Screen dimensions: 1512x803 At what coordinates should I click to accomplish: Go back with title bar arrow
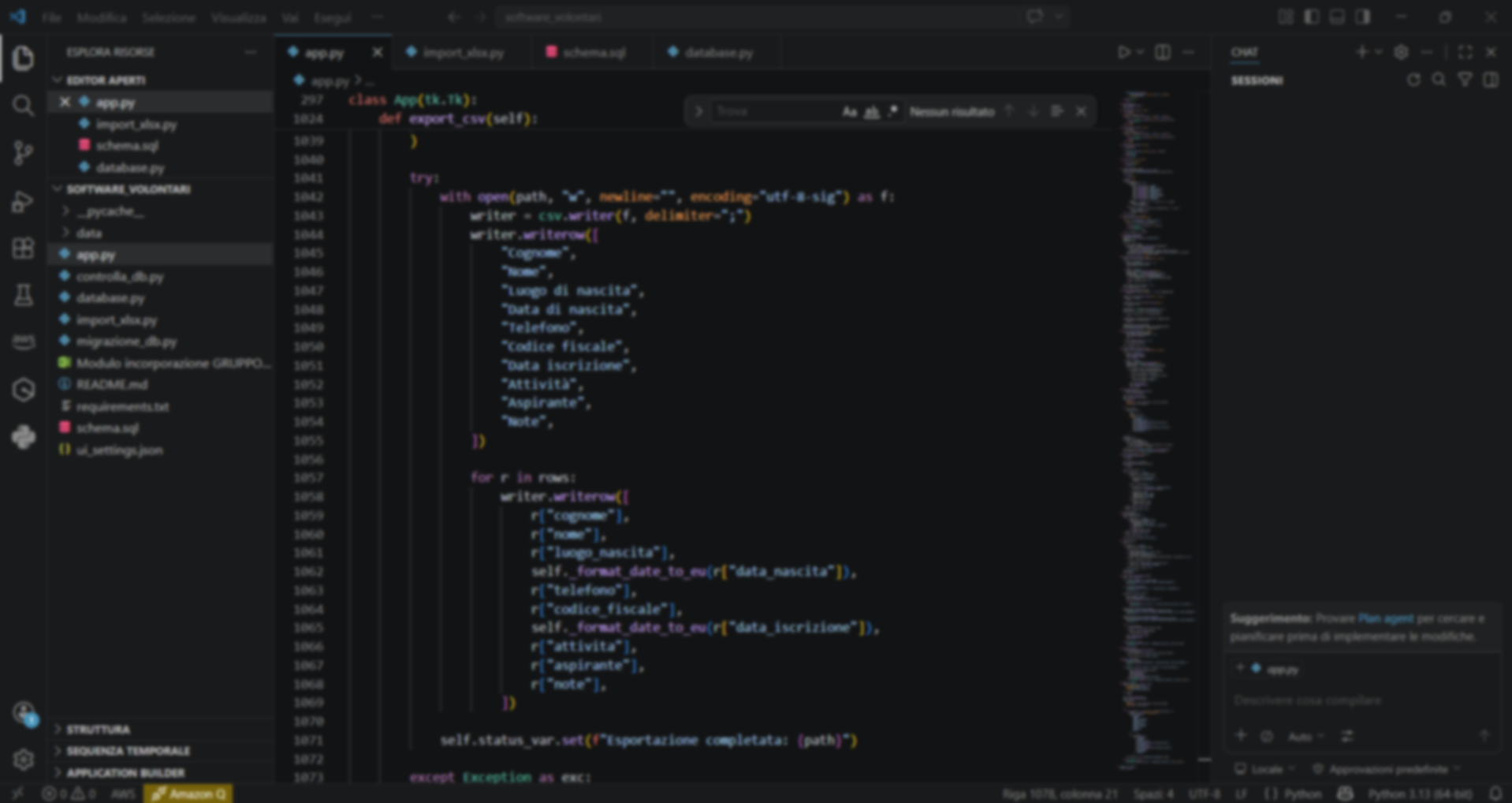tap(453, 17)
